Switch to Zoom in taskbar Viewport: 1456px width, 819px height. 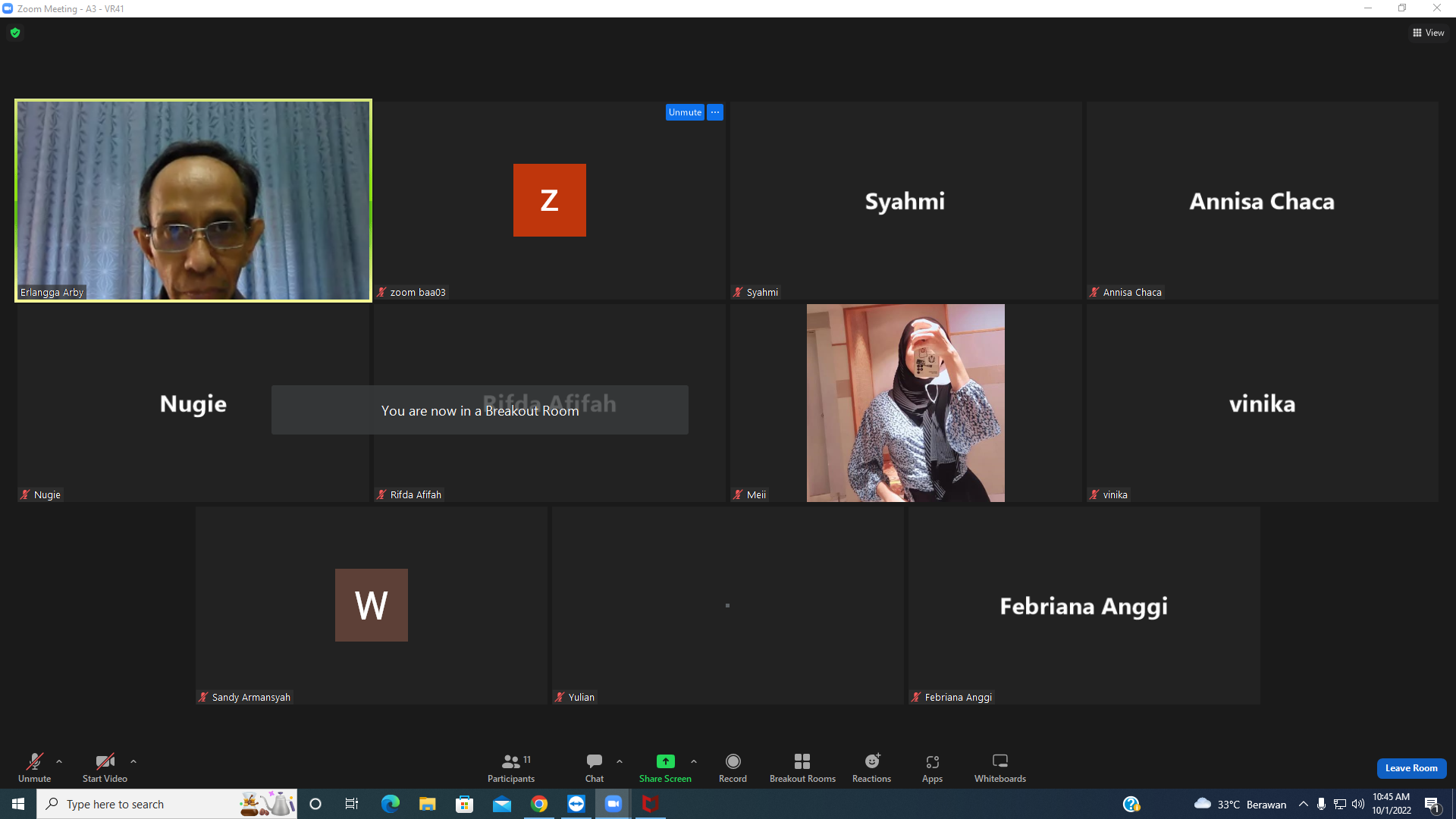[x=613, y=804]
